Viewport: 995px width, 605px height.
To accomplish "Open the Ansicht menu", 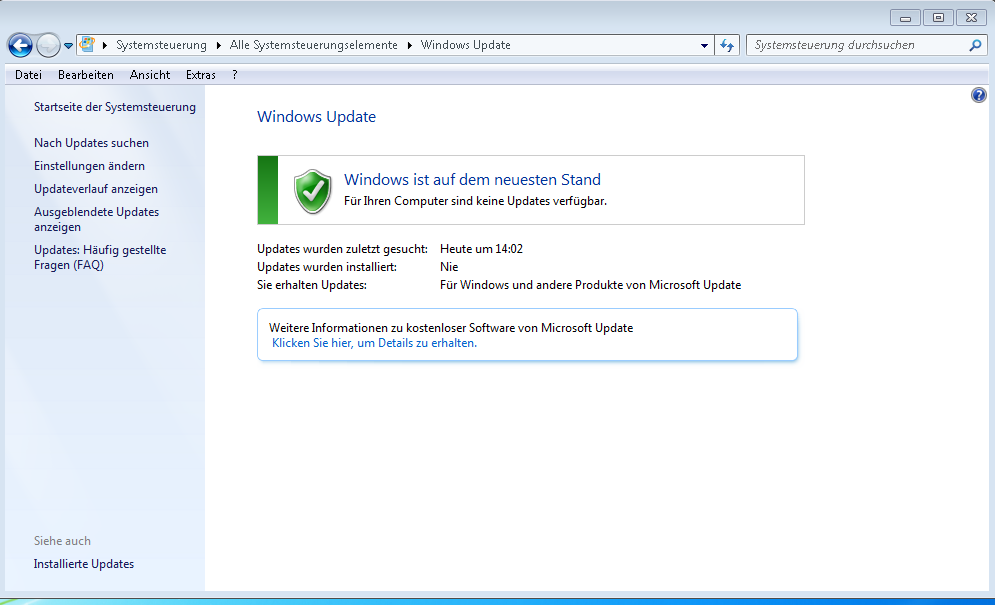I will coord(150,75).
